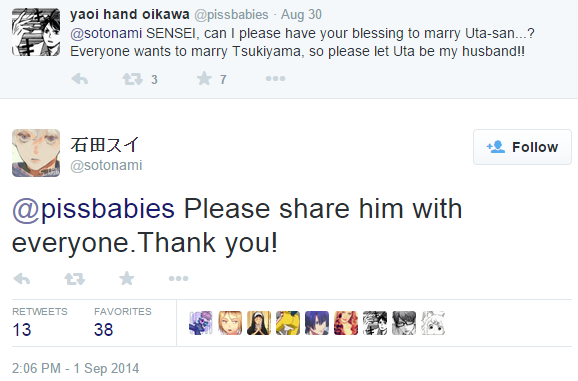Follow the @sotonami account
The height and width of the screenshot is (381, 578).
coord(522,147)
